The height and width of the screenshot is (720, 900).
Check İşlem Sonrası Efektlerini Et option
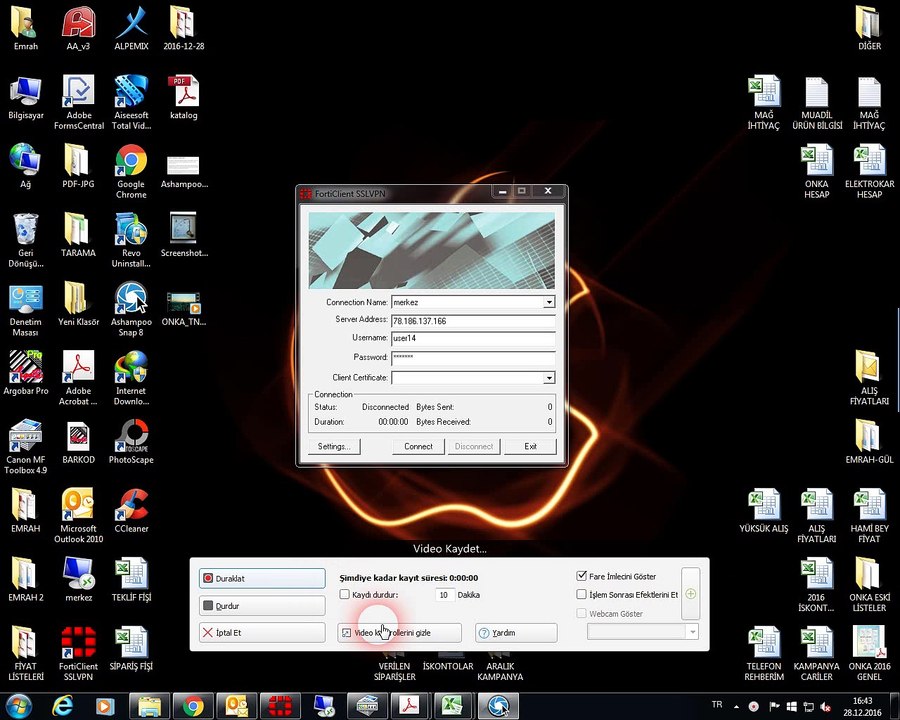click(581, 594)
